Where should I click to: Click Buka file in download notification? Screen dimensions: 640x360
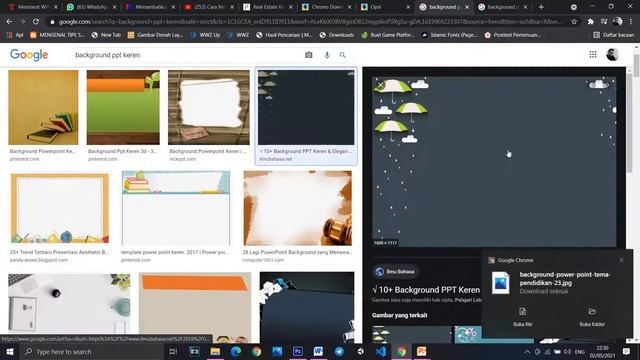522,317
